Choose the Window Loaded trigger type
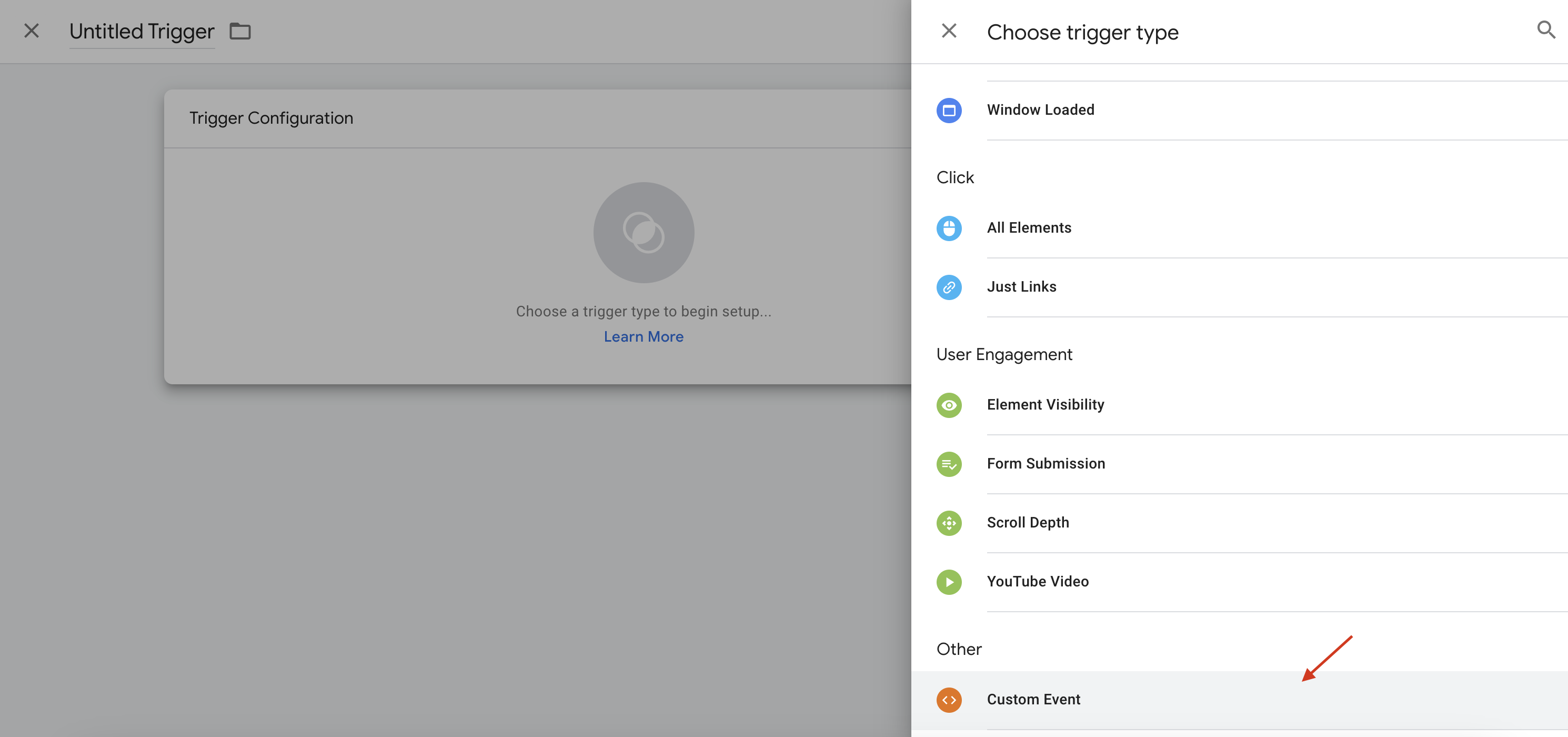This screenshot has height=737, width=1568. click(1040, 109)
